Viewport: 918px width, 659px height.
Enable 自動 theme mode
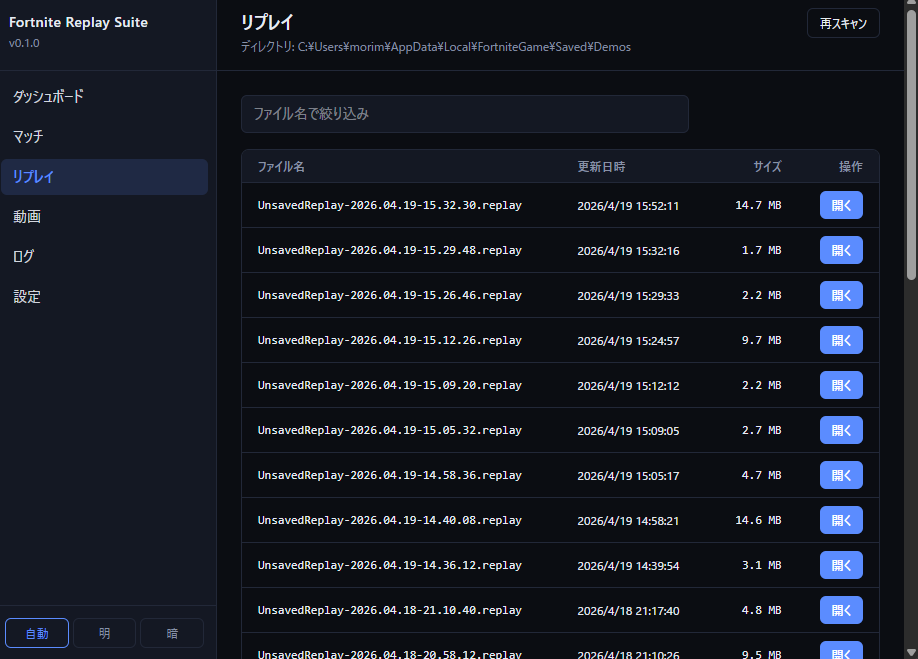click(x=37, y=633)
